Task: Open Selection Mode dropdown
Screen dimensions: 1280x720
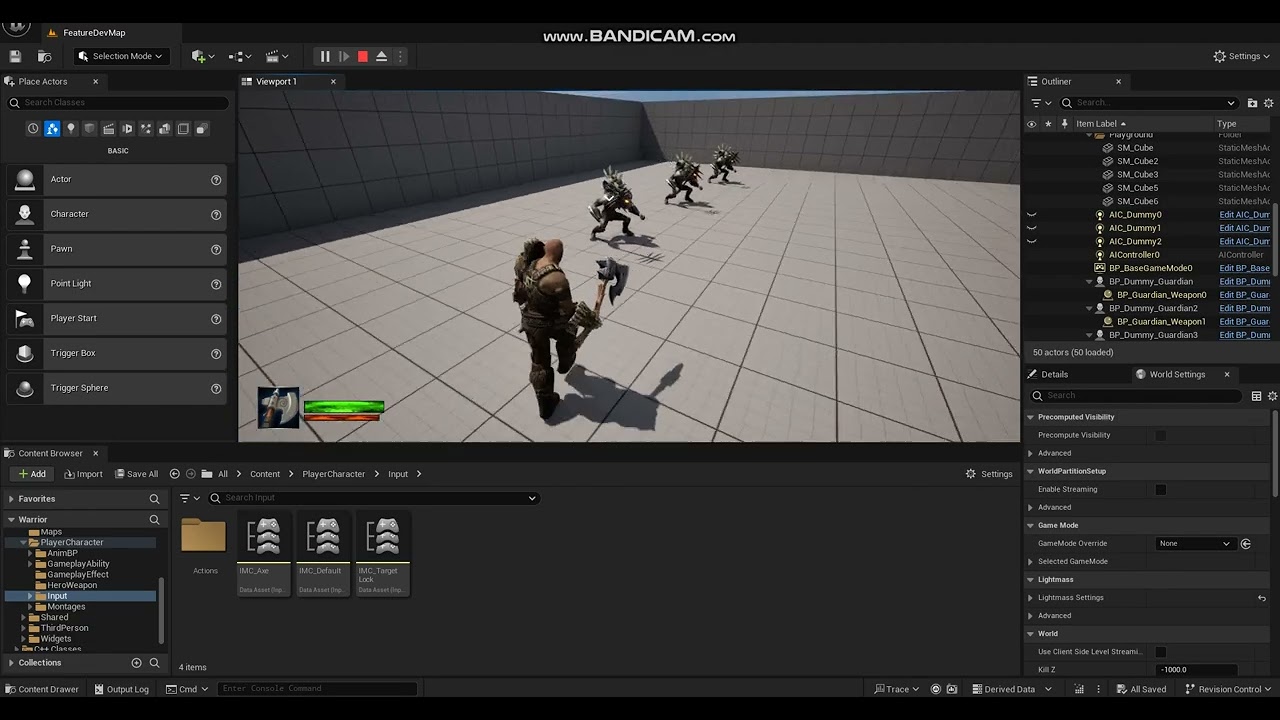Action: pyautogui.click(x=119, y=56)
